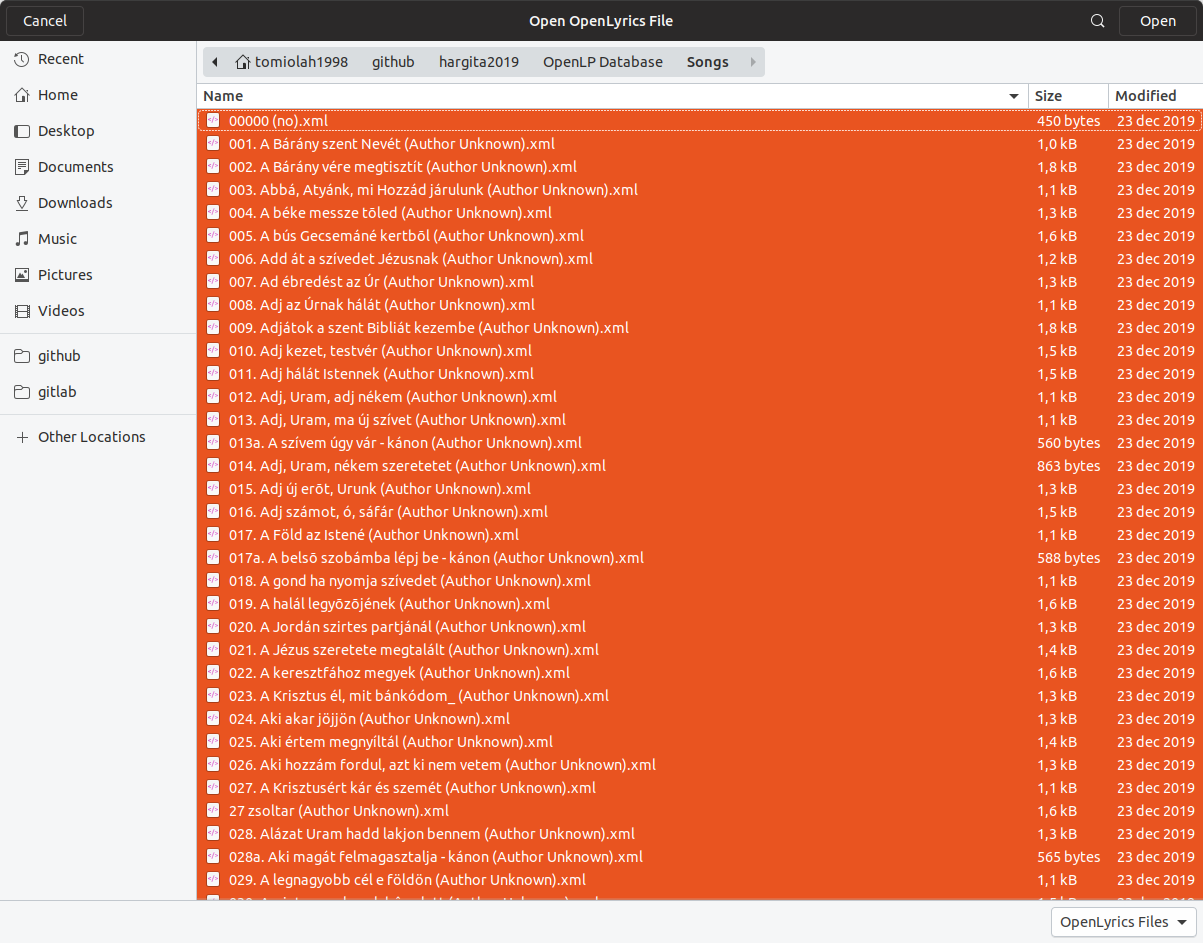The height and width of the screenshot is (943, 1203).
Task: Click the Cancel button
Action: pos(45,21)
